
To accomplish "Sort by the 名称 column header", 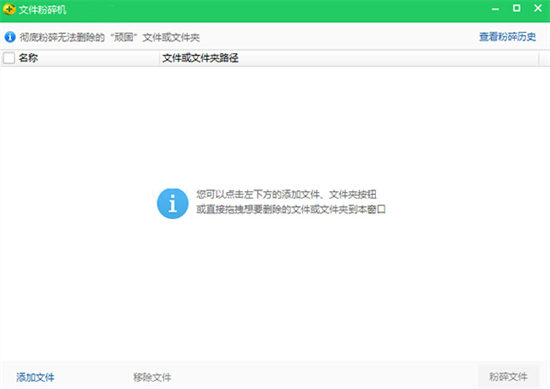I will [x=28, y=58].
